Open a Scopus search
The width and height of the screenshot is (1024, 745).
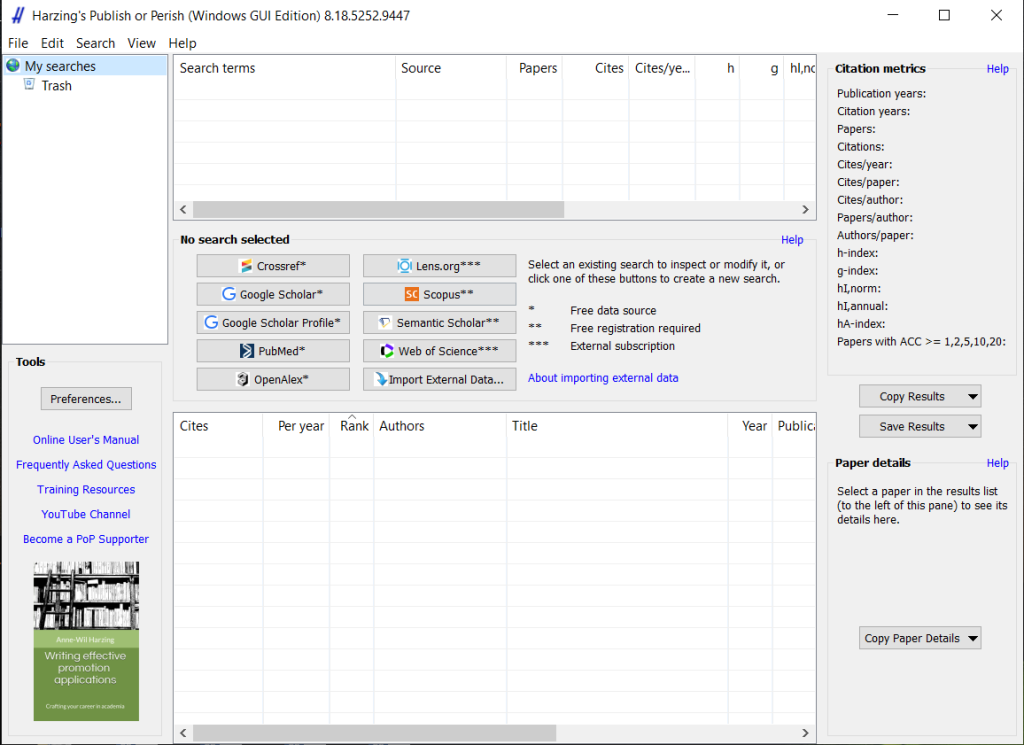pyautogui.click(x=439, y=295)
